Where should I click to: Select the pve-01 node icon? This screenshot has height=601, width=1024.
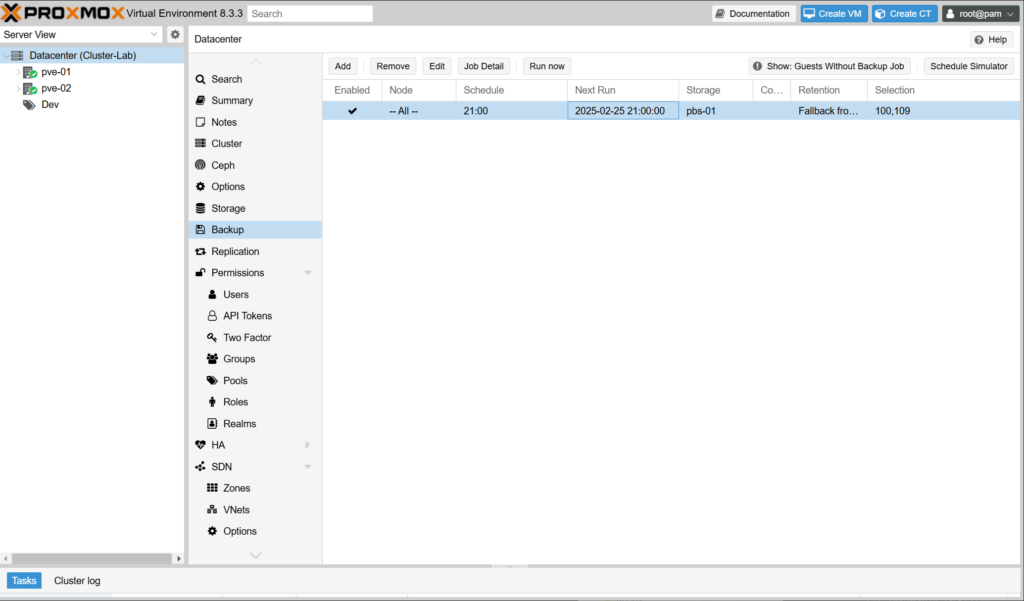tap(30, 72)
